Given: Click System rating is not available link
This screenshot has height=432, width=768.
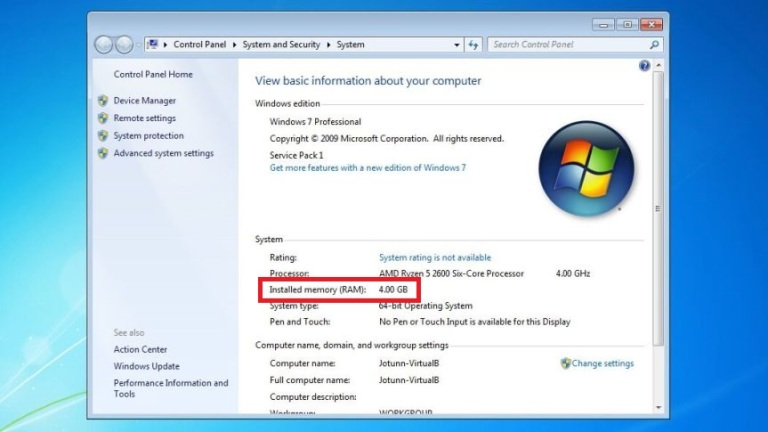Looking at the screenshot, I should [435, 258].
